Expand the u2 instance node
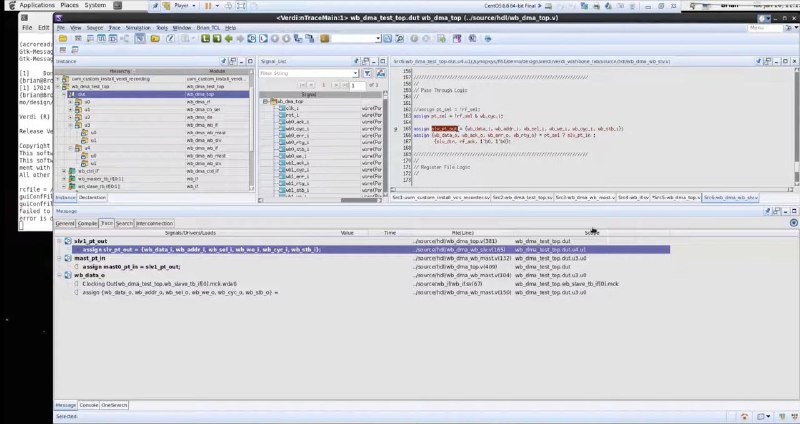This screenshot has width=800, height=424. coord(70,117)
